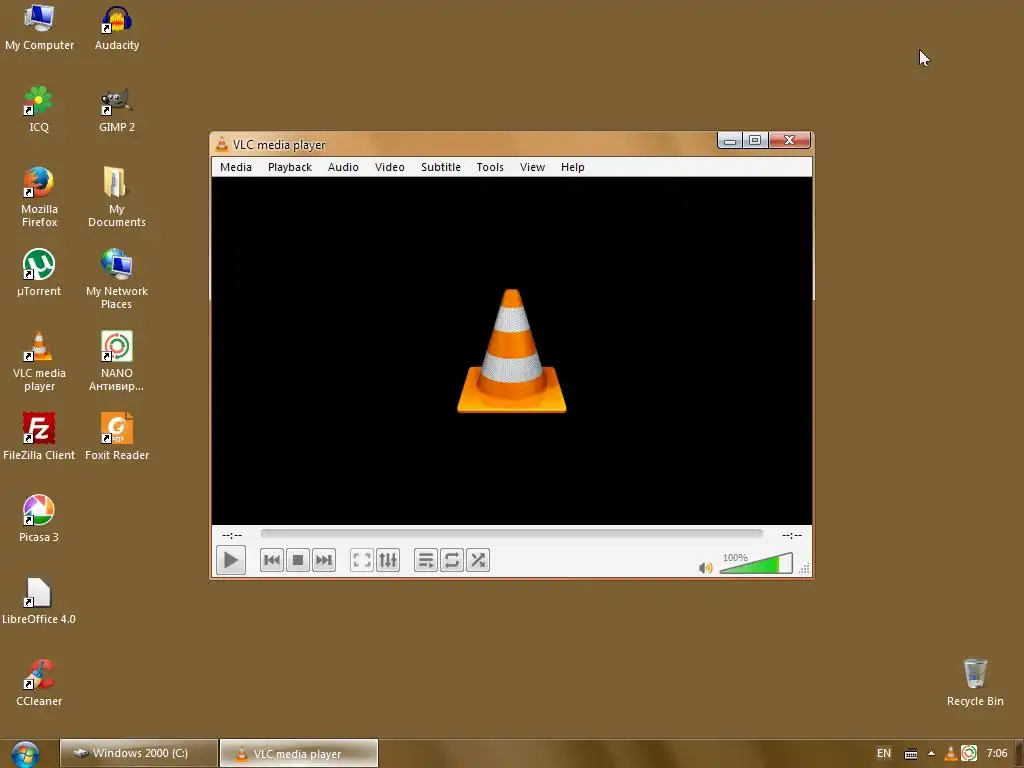Viewport: 1024px width, 768px height.
Task: Stop playback in VLC
Action: [298, 560]
